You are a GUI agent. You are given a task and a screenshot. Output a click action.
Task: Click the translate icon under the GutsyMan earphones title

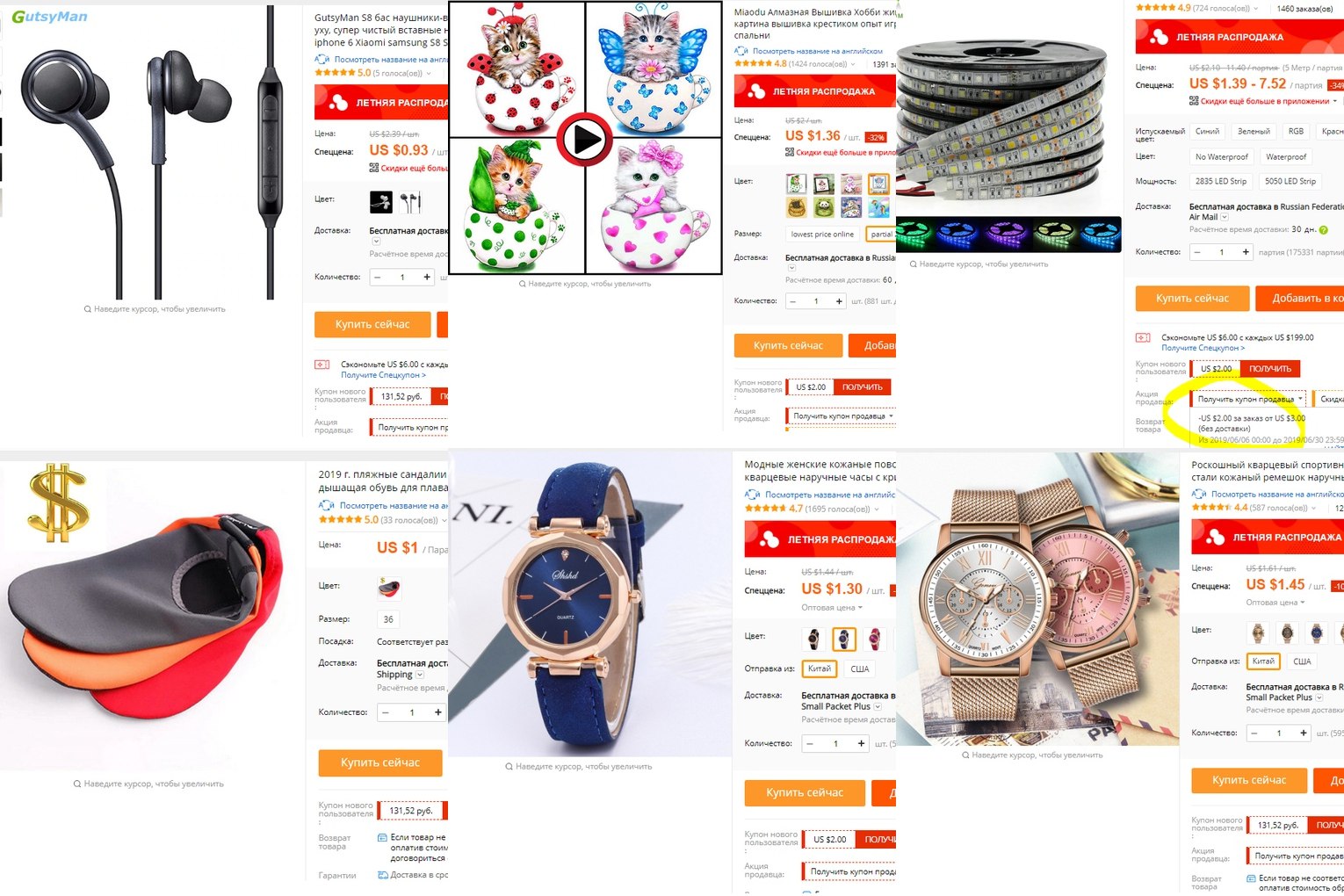[x=322, y=60]
